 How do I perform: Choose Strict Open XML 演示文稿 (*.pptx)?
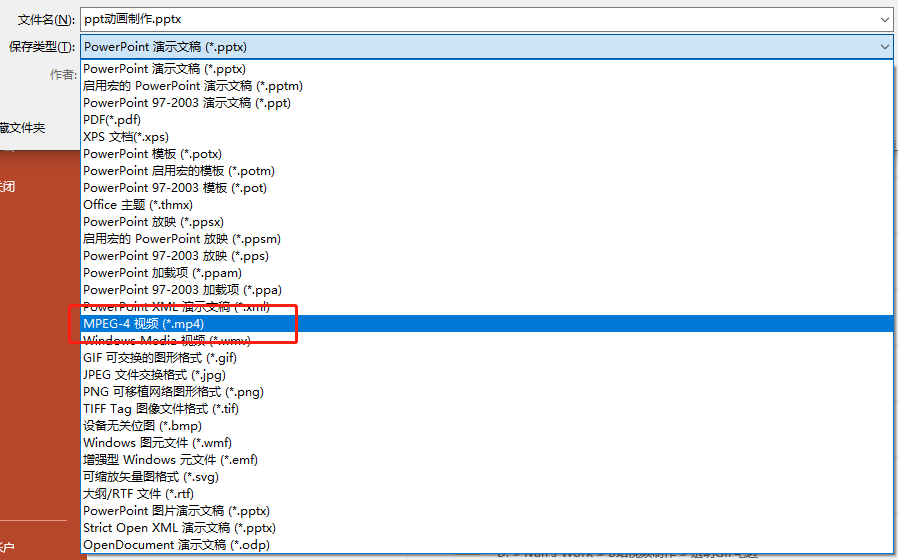point(487,527)
